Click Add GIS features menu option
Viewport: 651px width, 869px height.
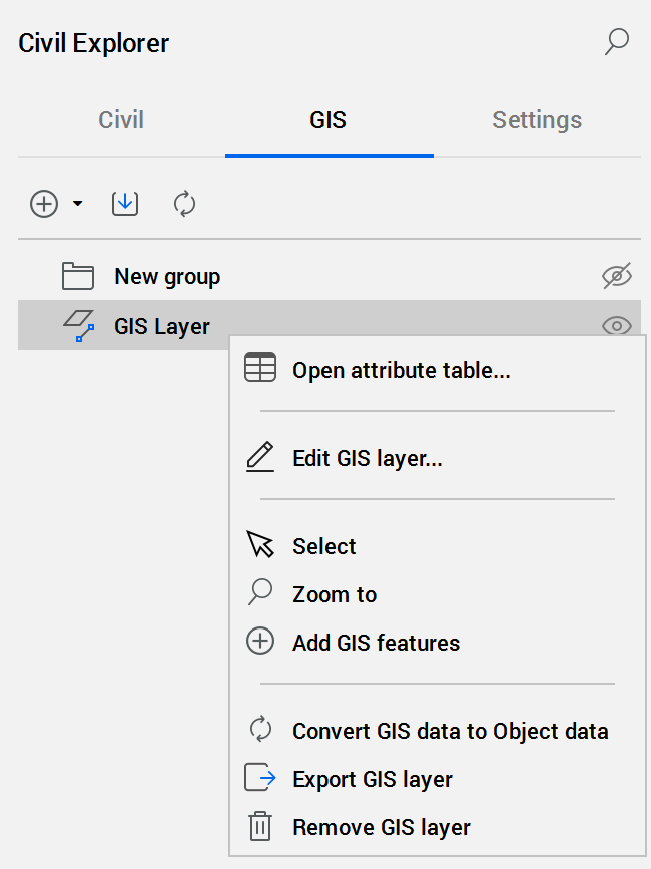tap(376, 643)
